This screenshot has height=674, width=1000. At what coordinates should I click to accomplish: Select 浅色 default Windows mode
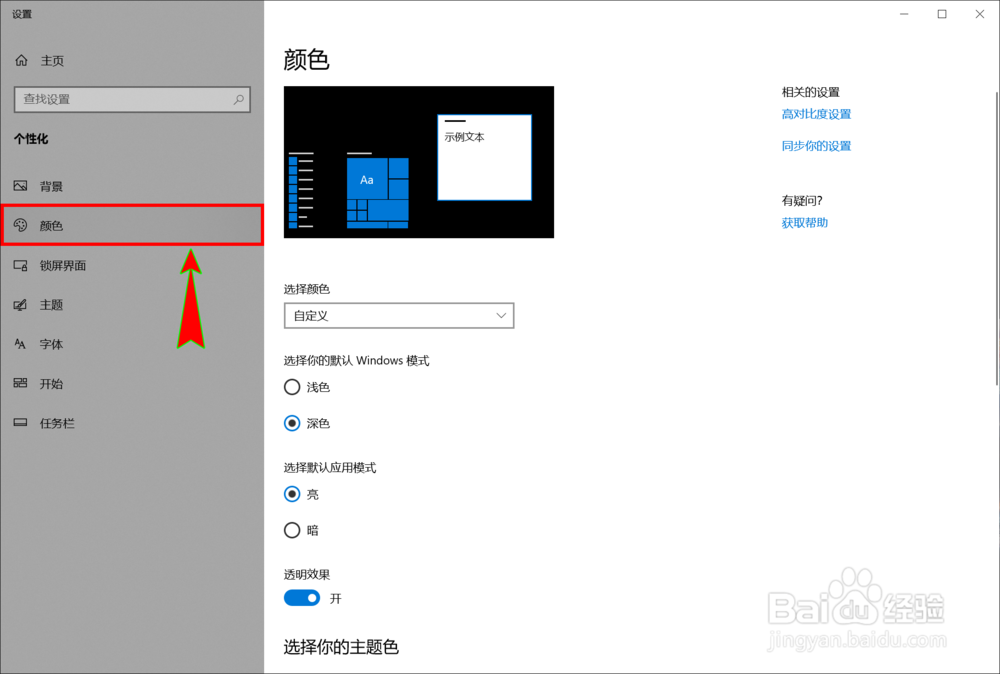pyautogui.click(x=291, y=387)
